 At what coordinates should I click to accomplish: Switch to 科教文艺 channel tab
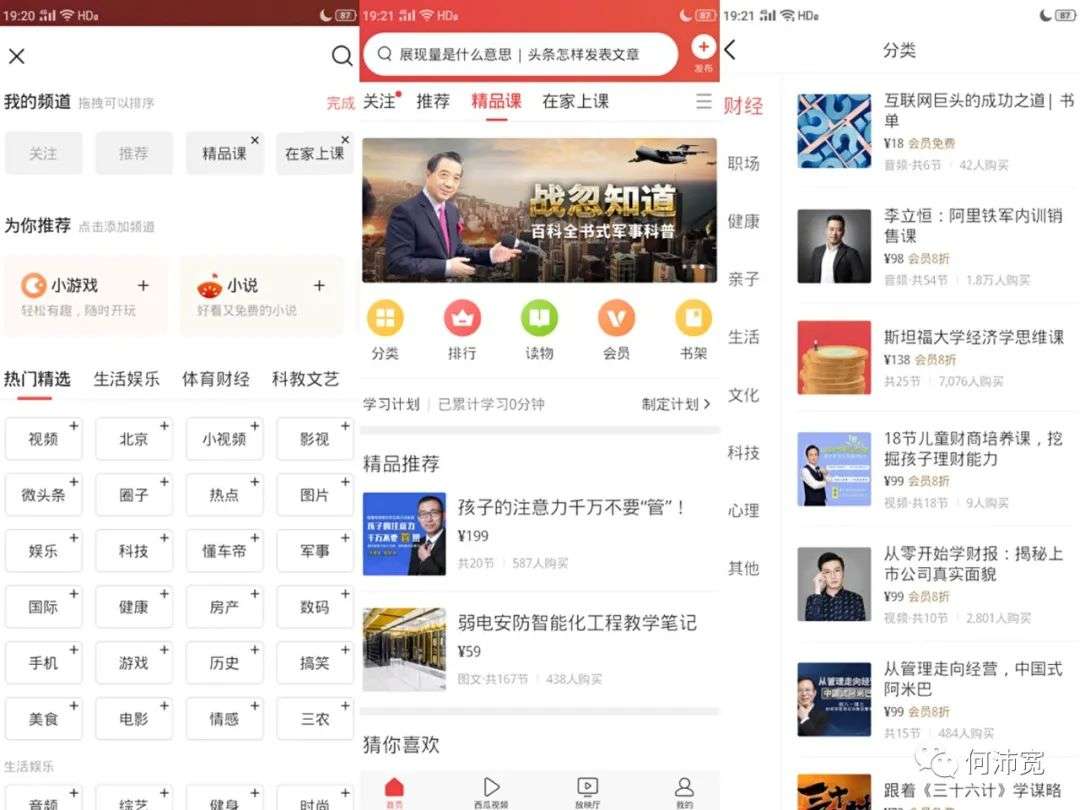[x=305, y=379]
